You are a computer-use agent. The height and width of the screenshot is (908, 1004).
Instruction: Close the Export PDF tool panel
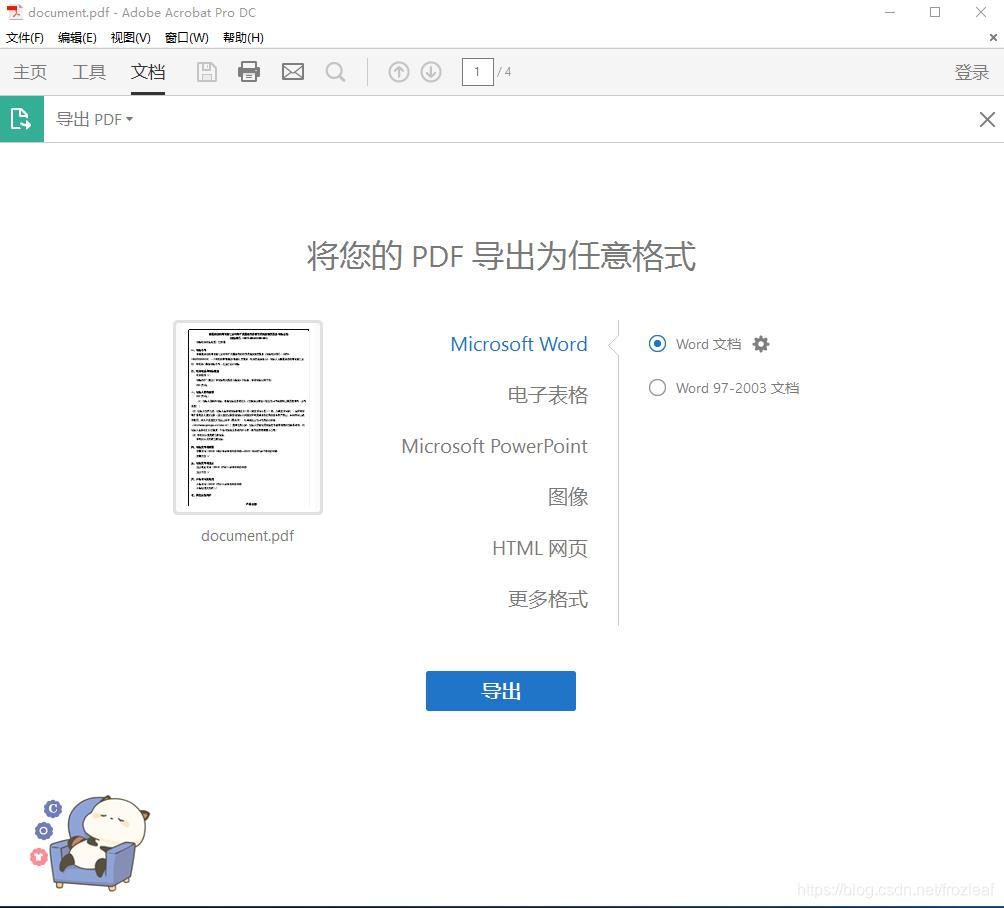[987, 119]
